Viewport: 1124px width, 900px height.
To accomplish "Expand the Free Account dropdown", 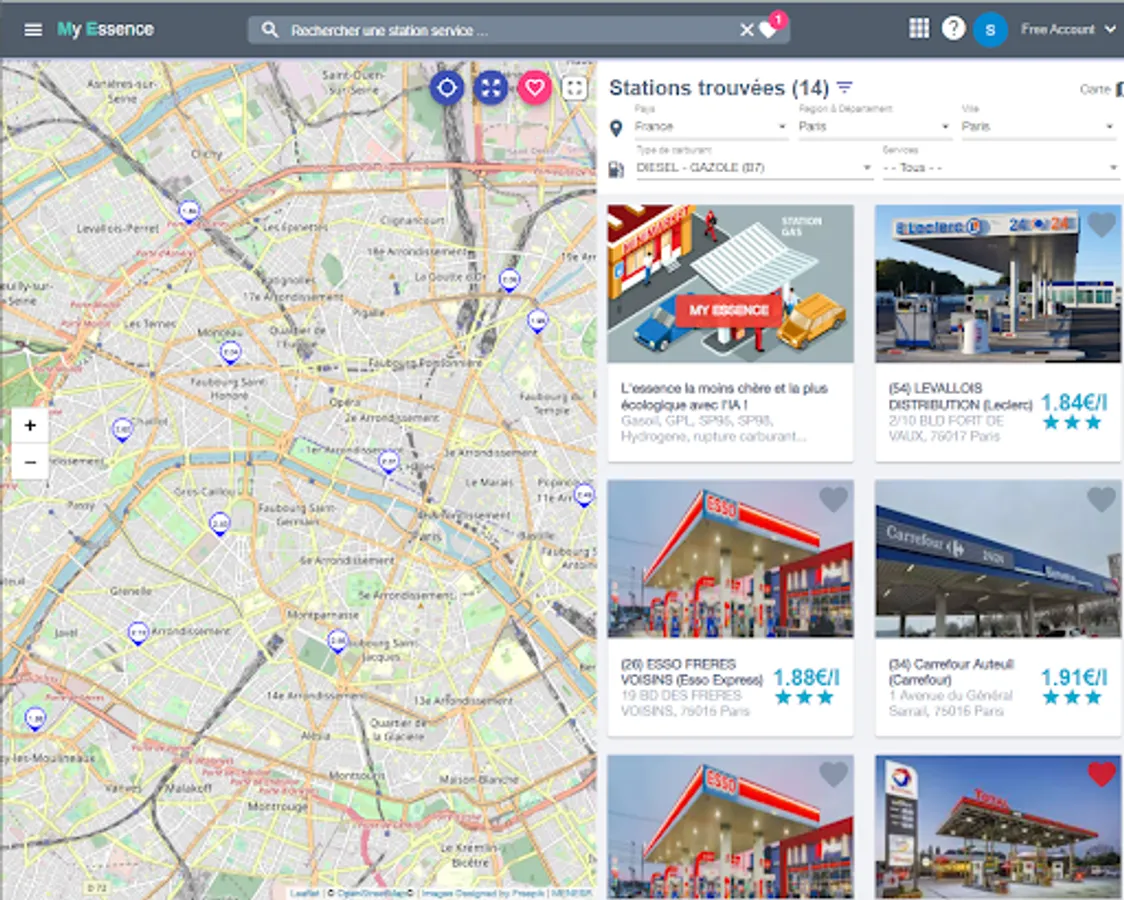I will (1068, 29).
